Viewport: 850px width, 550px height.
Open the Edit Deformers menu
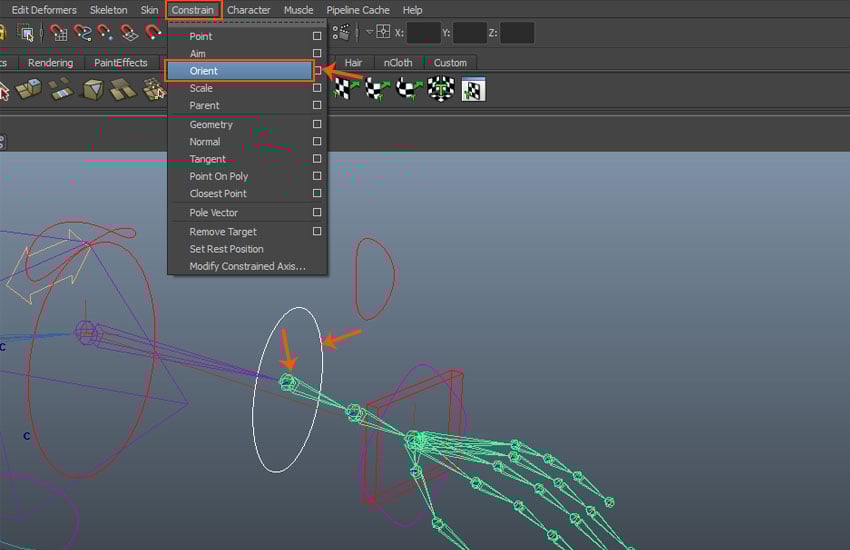pos(42,10)
